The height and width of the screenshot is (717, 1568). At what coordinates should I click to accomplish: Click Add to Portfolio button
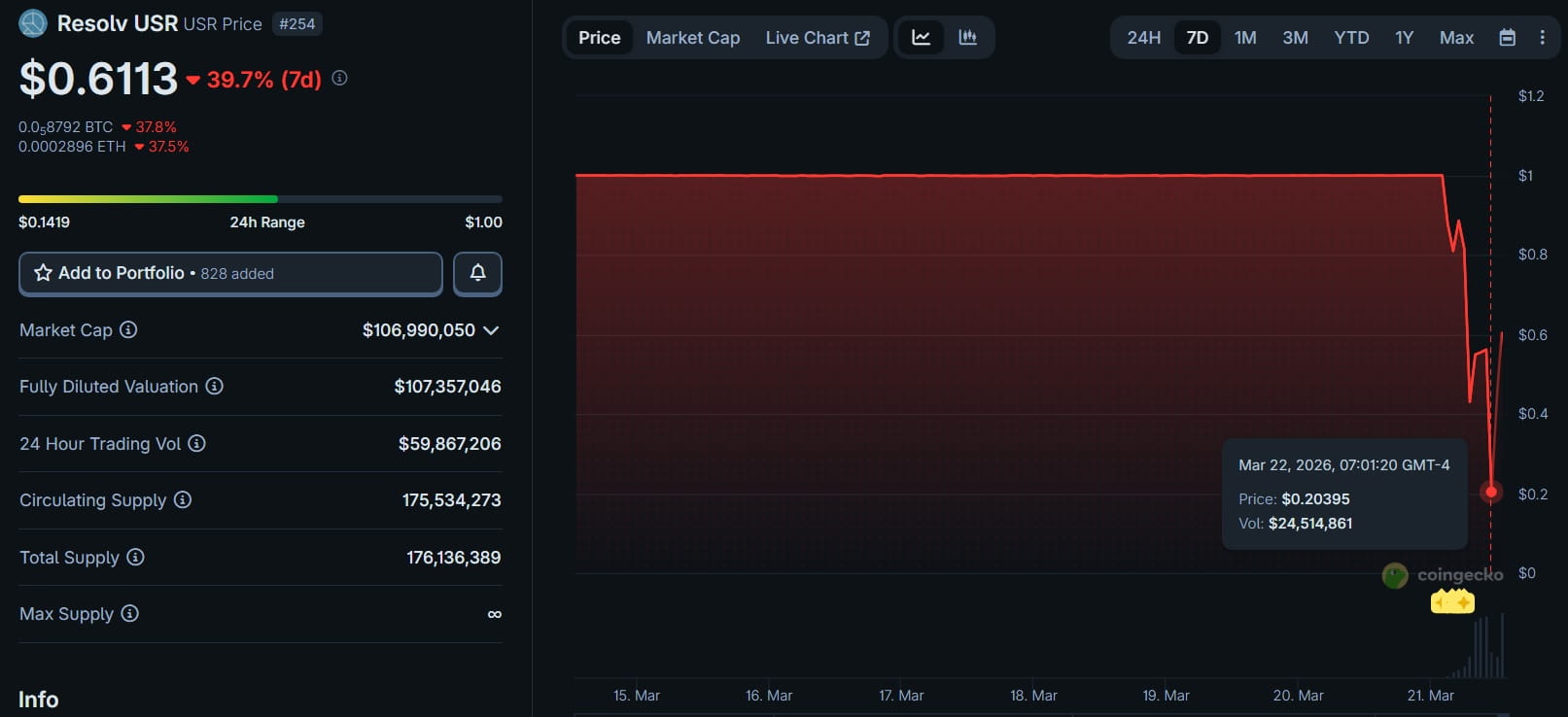230,273
